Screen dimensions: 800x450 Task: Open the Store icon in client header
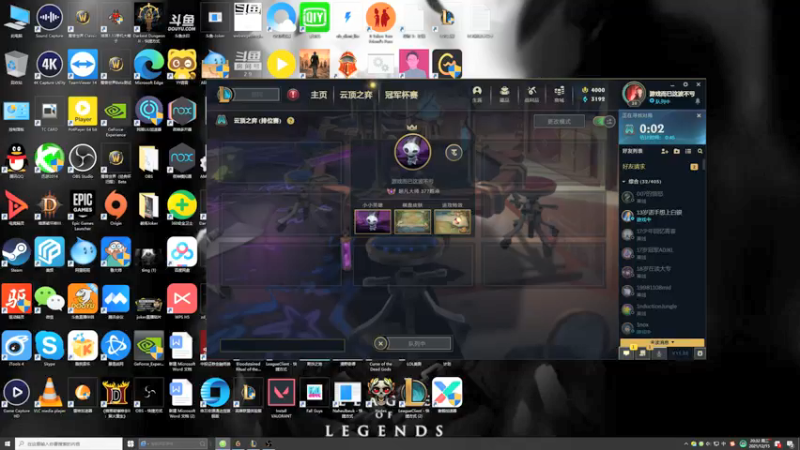559,94
